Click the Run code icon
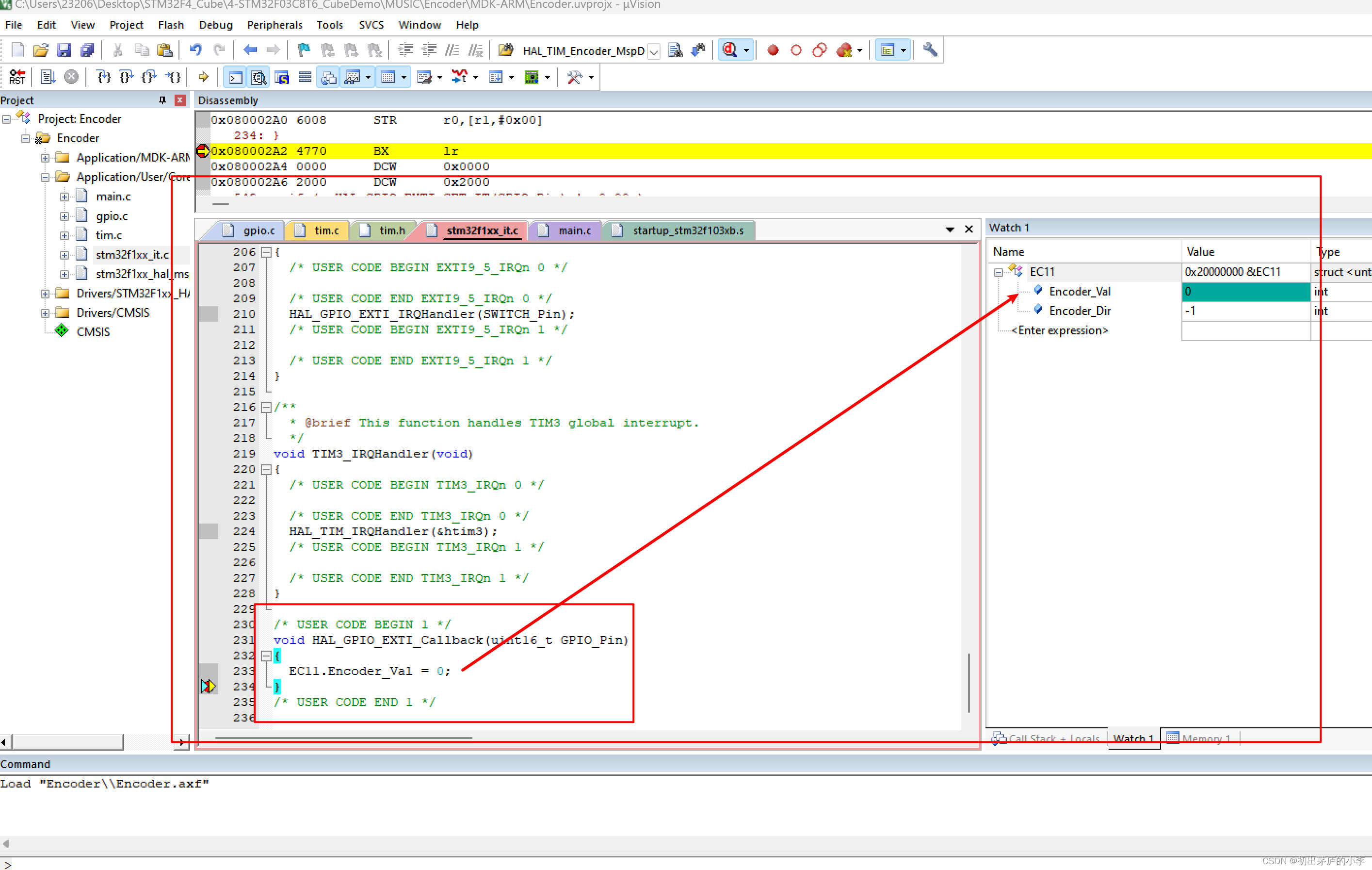Image resolution: width=1372 pixels, height=870 pixels. (48, 77)
